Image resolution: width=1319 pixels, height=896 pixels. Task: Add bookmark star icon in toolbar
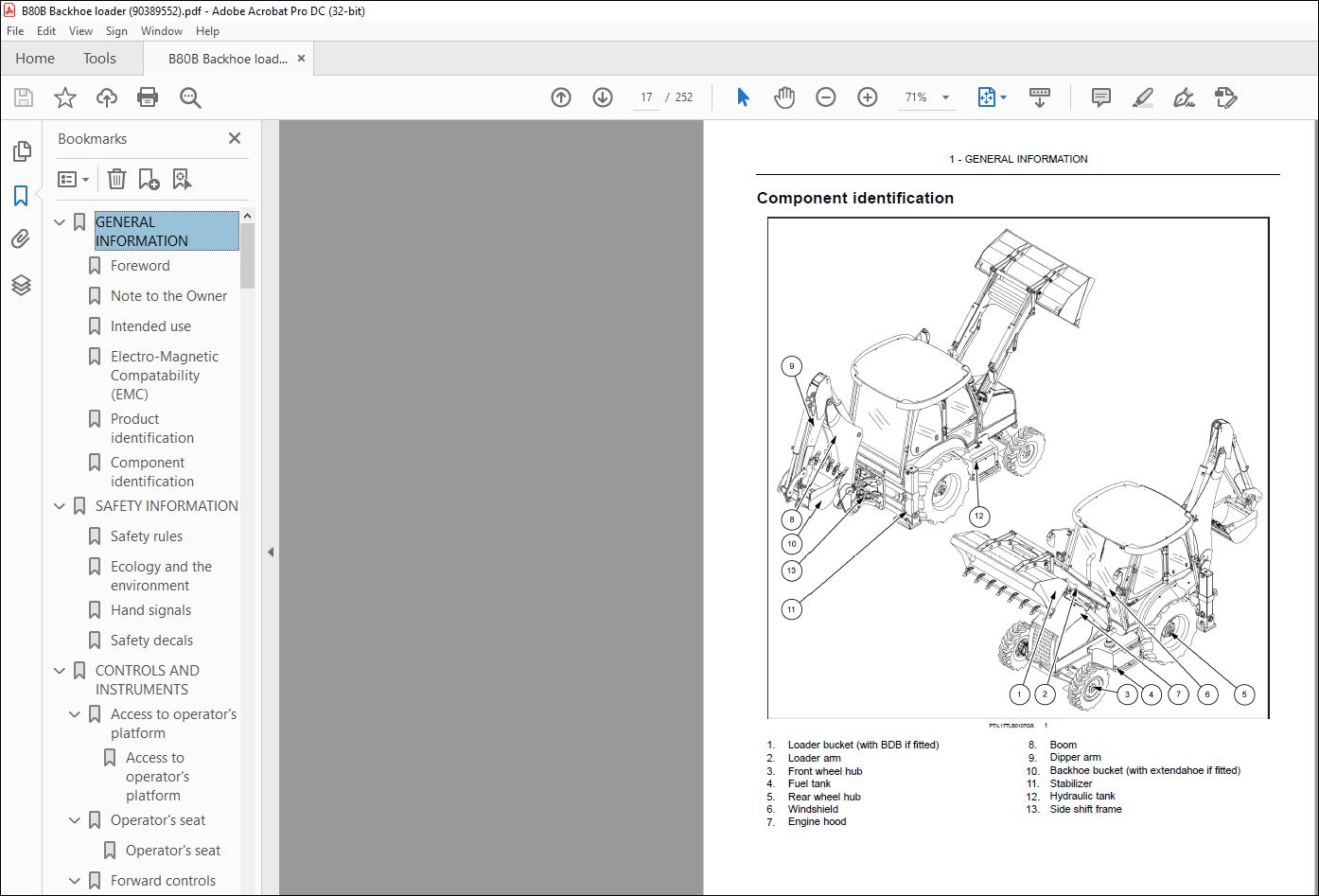coord(65,97)
